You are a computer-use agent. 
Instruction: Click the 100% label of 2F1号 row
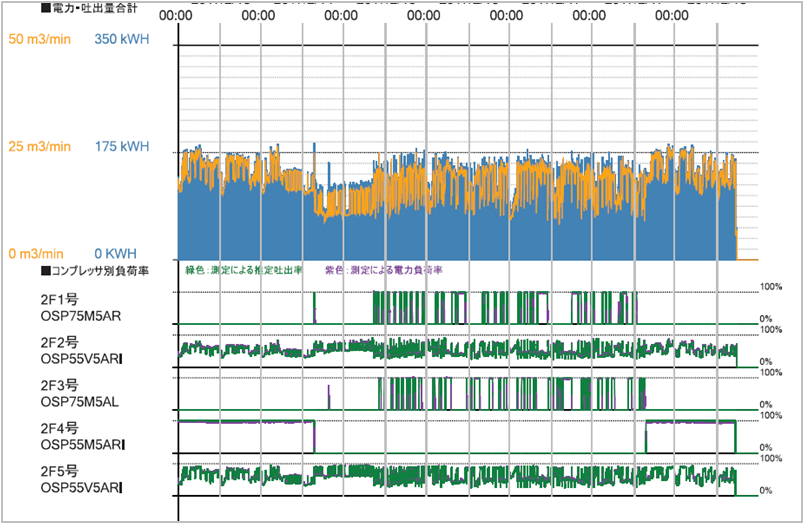pyautogui.click(x=771, y=287)
